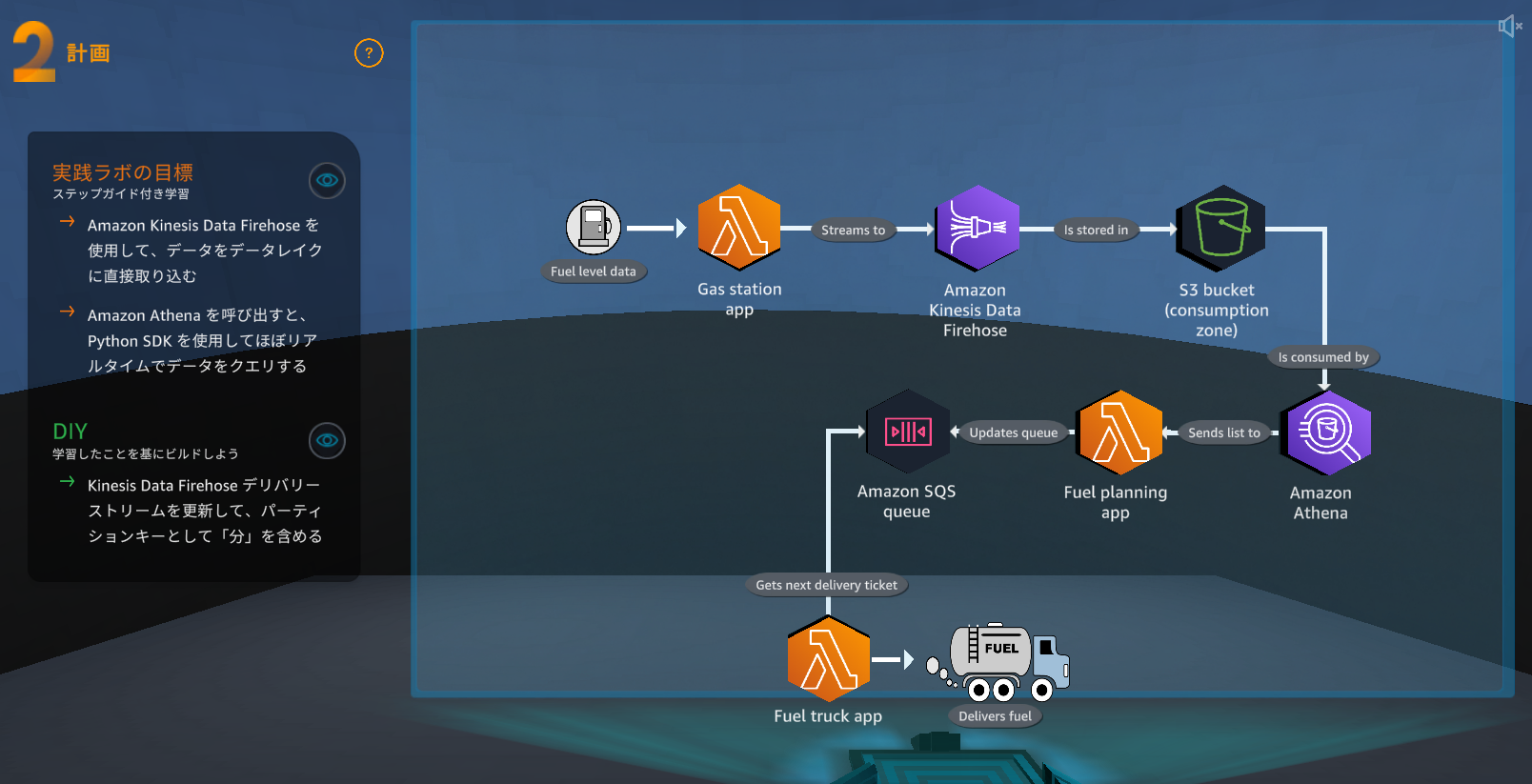
Task: Click the DIY section heading
Action: pos(71,432)
